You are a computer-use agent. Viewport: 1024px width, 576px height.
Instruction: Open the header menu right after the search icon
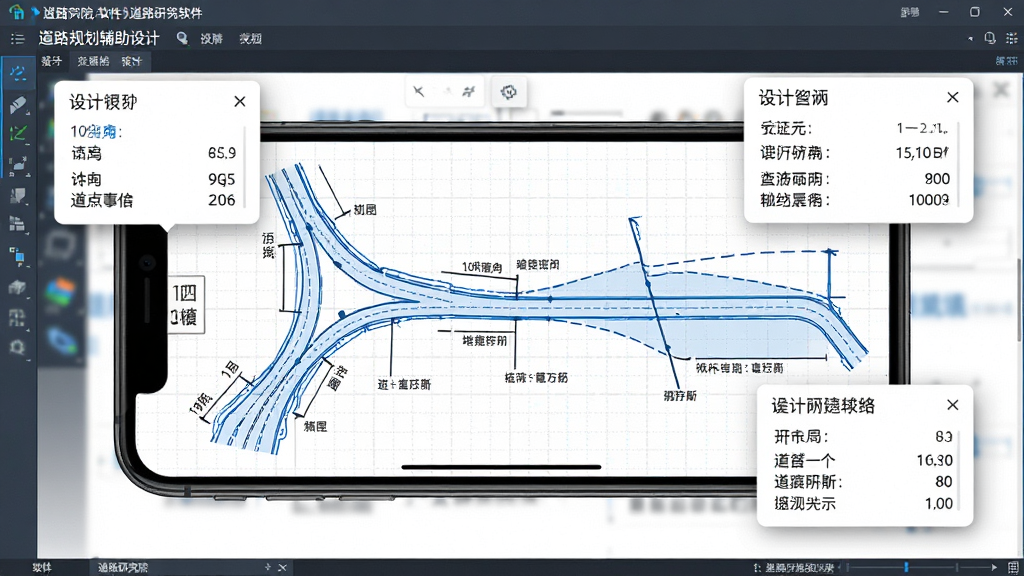[x=212, y=39]
